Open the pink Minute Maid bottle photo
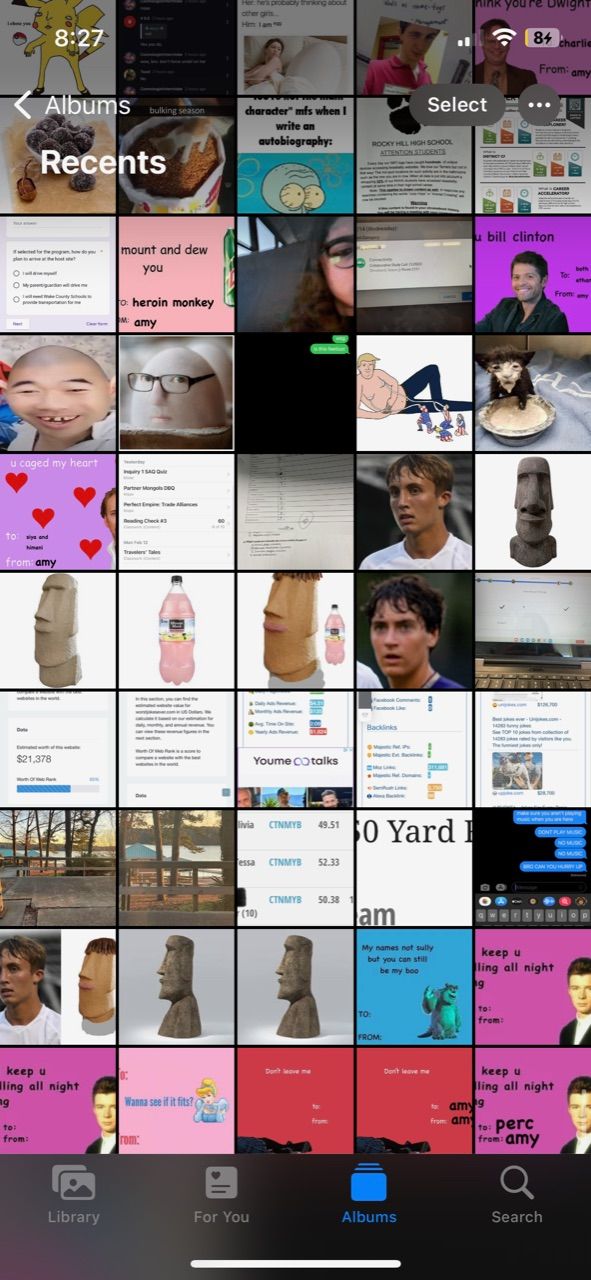591x1280 pixels. click(x=176, y=630)
